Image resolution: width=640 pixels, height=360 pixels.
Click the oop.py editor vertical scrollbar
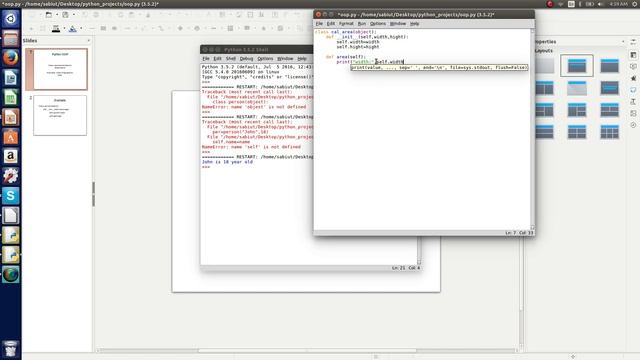click(x=532, y=129)
